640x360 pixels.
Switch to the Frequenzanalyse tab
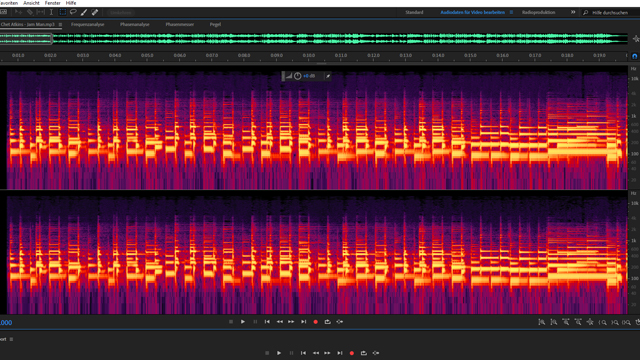(x=87, y=24)
